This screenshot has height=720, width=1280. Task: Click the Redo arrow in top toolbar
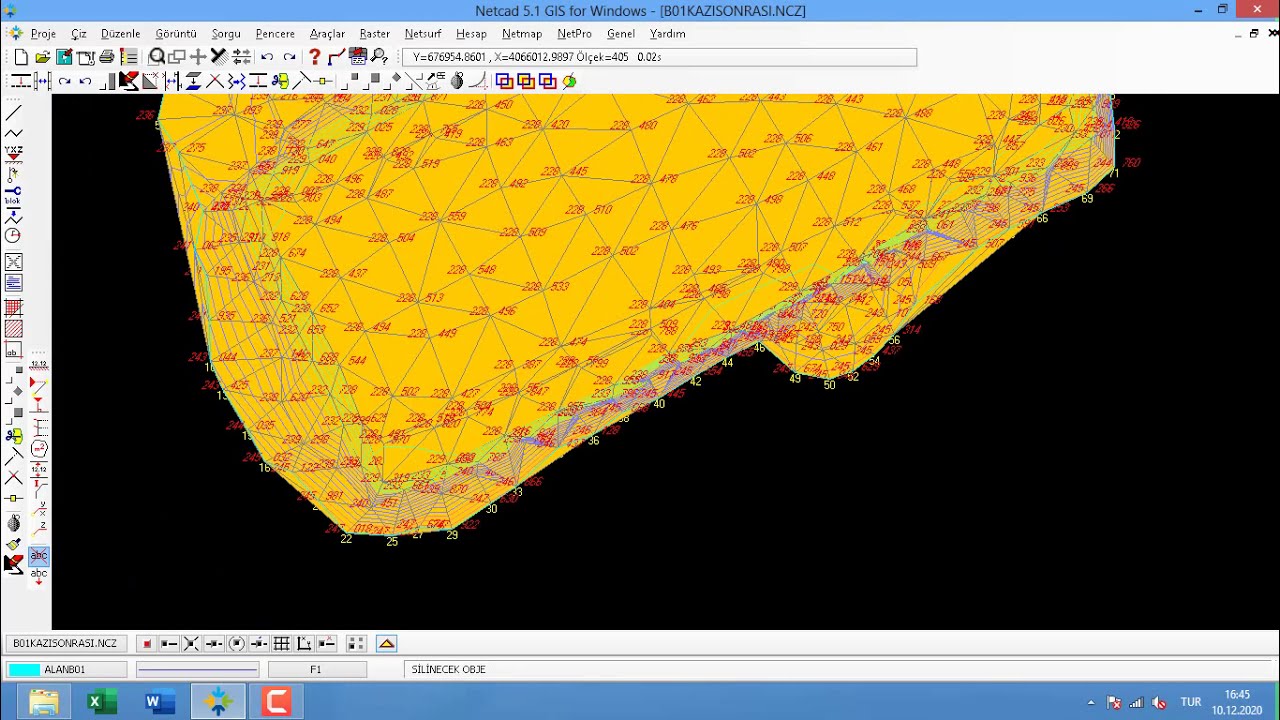(289, 57)
